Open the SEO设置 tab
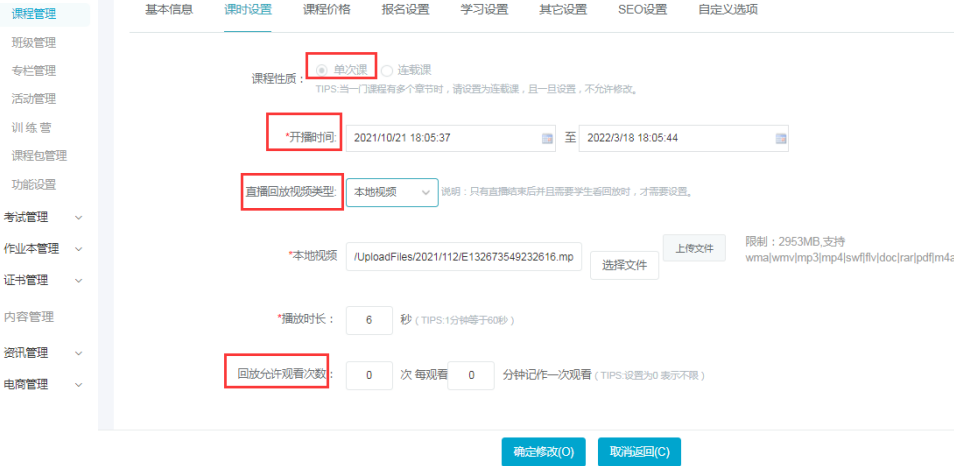954x466 pixels. (641, 10)
